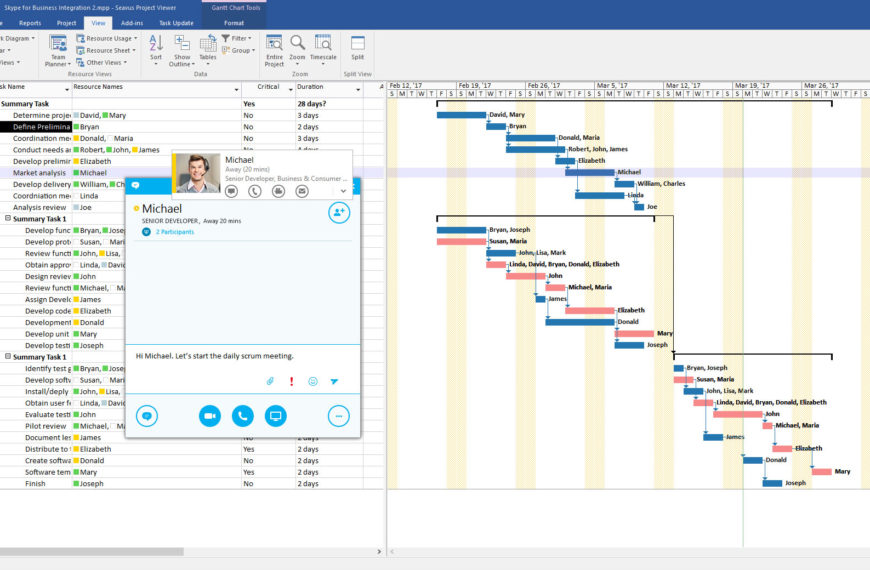Image resolution: width=870 pixels, height=570 pixels.
Task: Click the Market analysis Gantt bar for Michael
Action: pyautogui.click(x=590, y=173)
